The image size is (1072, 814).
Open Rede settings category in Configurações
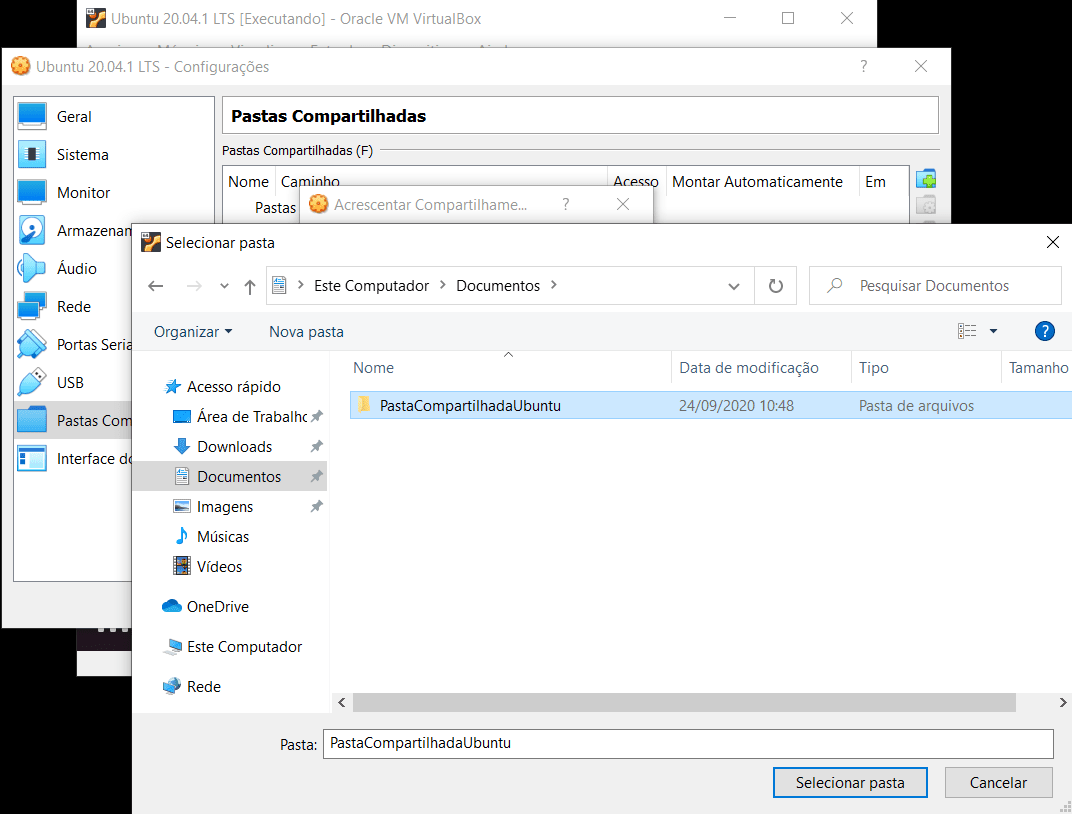tap(74, 307)
